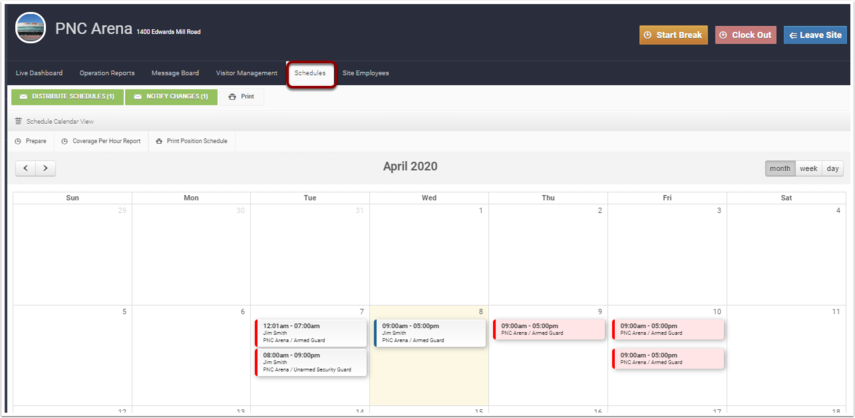Click the Schedule Calendar View list icon
The image size is (855, 418).
(19, 122)
